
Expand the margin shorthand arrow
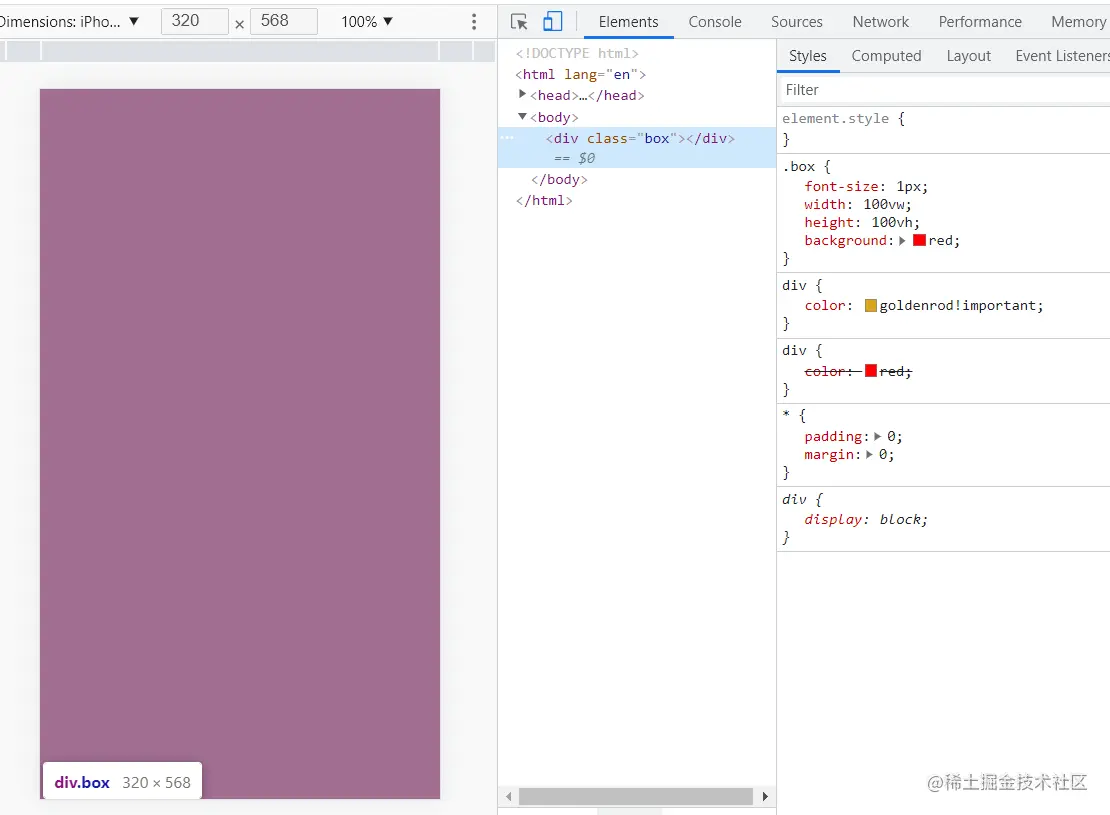[x=869, y=455]
